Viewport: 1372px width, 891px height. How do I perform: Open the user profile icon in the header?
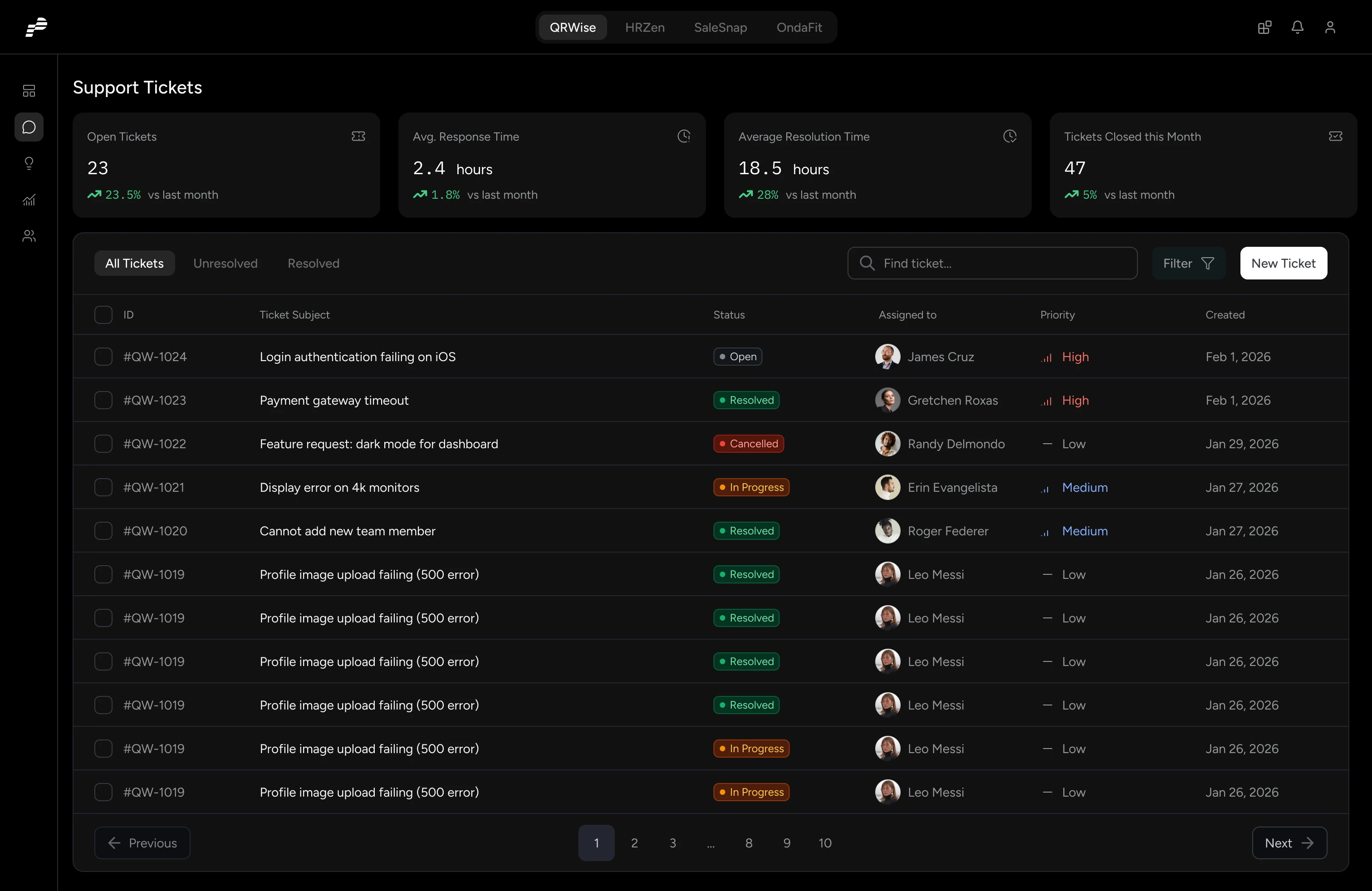coord(1331,27)
